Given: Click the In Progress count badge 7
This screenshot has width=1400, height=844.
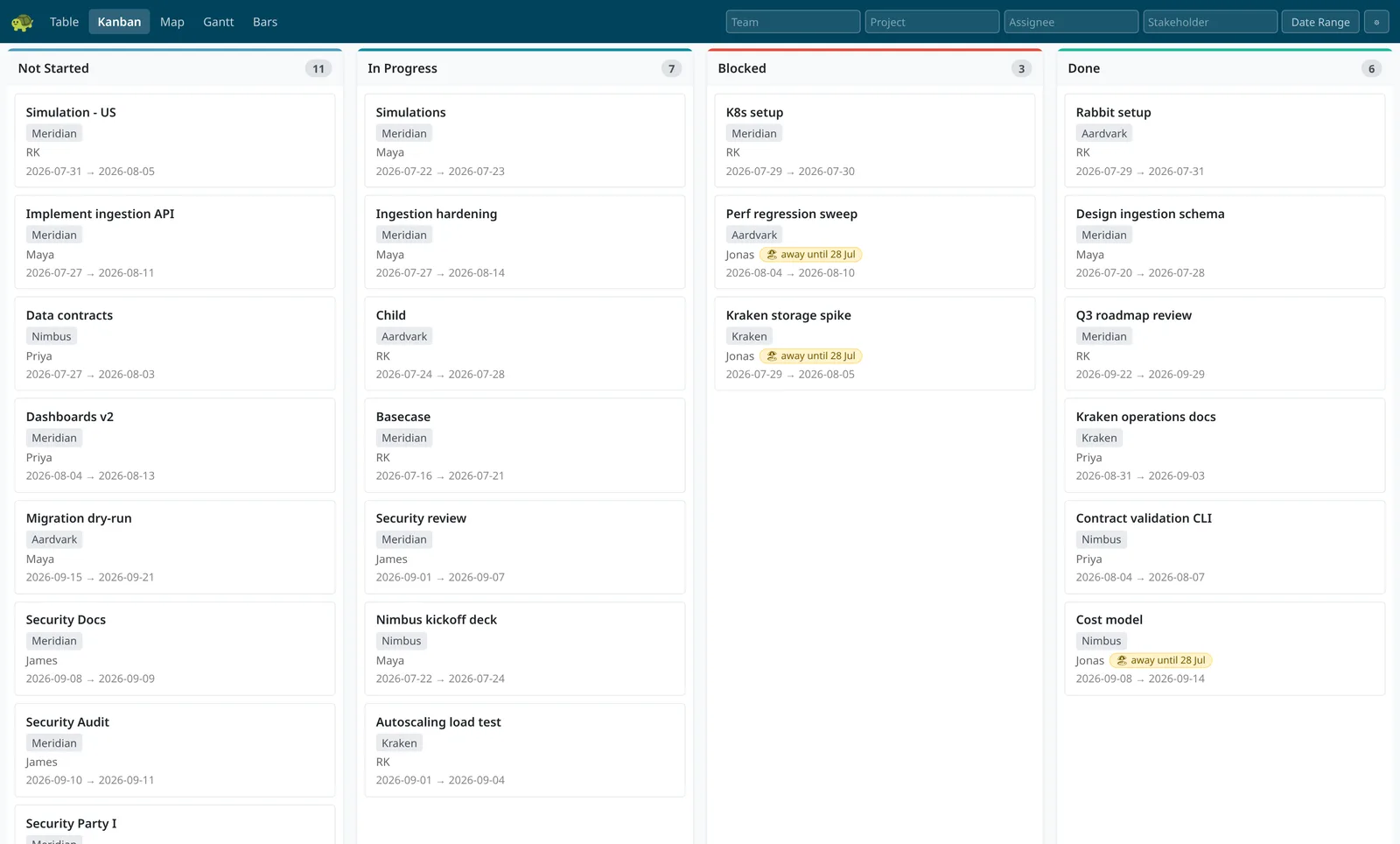Looking at the screenshot, I should click(671, 69).
